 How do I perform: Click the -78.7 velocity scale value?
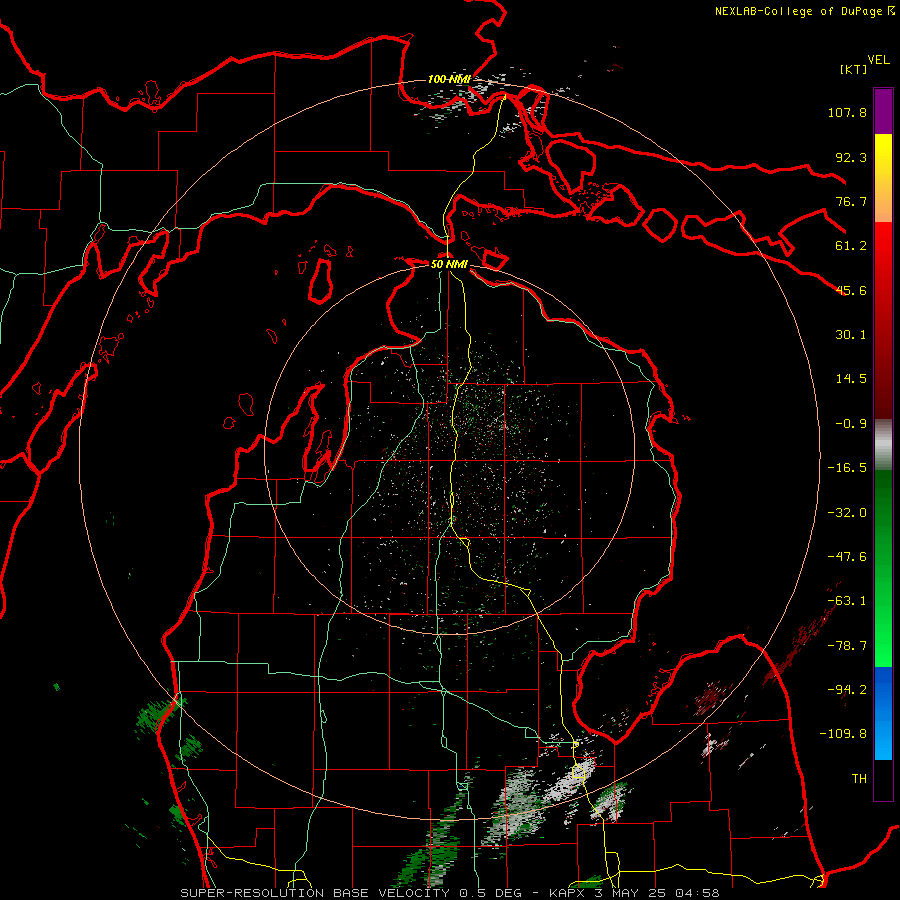click(x=847, y=646)
